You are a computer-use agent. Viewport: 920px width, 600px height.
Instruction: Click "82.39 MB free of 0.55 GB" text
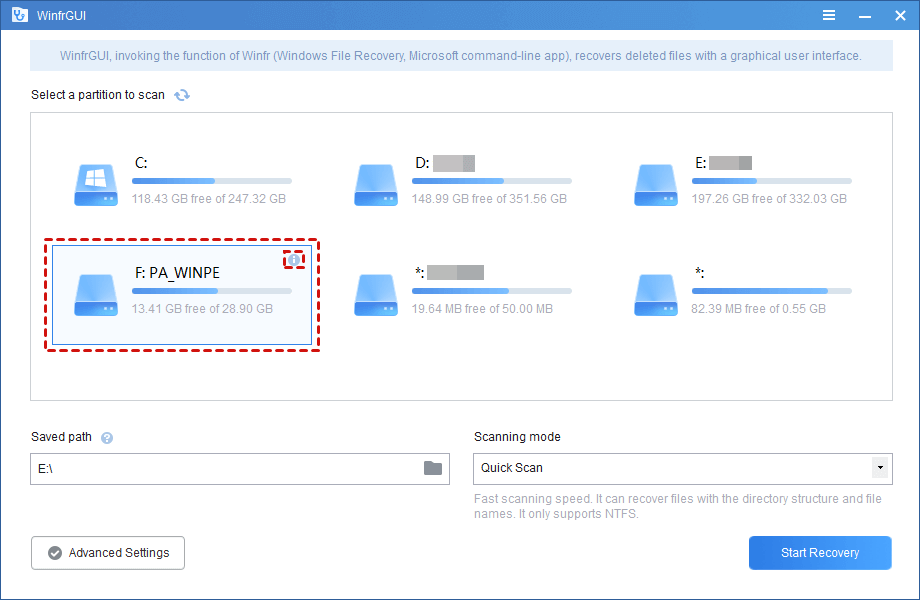click(759, 309)
